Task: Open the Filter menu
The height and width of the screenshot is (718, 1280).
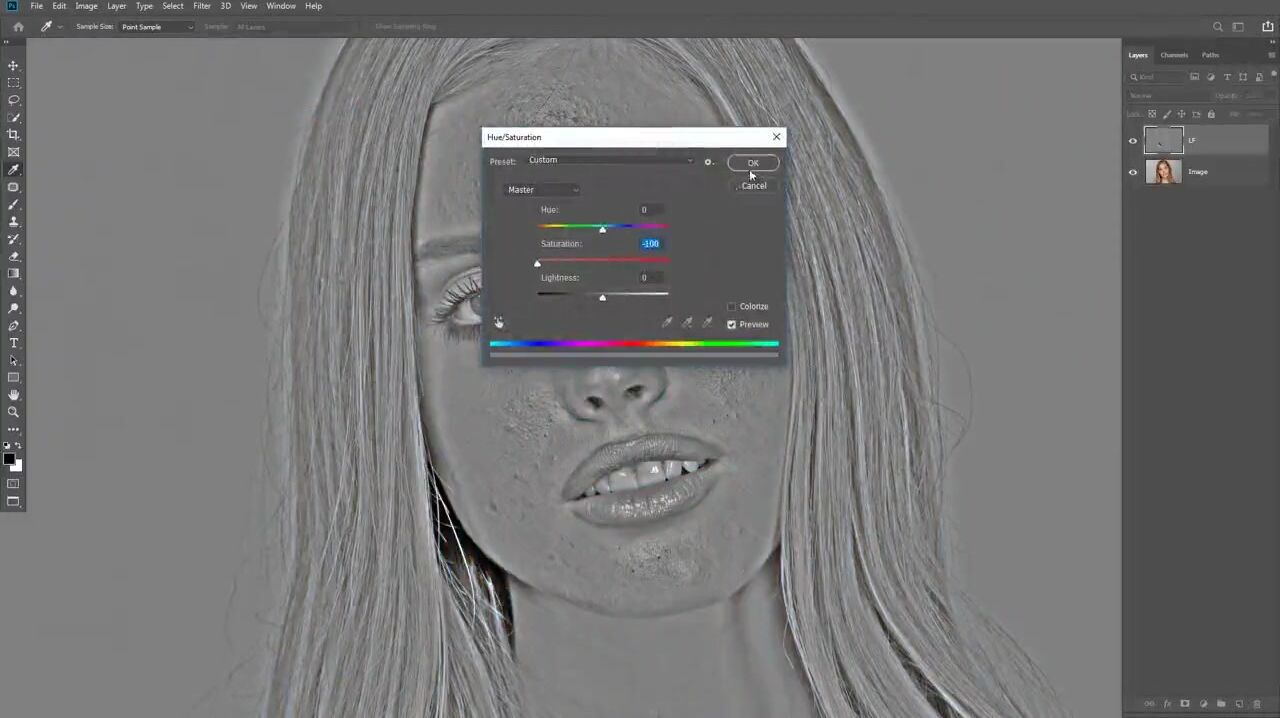Action: click(x=202, y=6)
